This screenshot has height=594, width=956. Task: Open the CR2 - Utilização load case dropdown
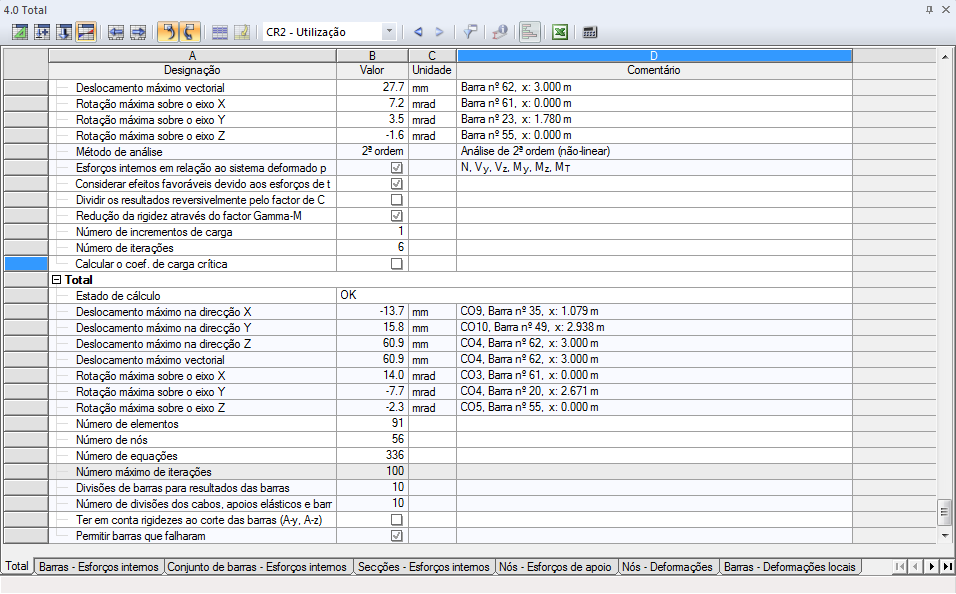click(x=389, y=32)
